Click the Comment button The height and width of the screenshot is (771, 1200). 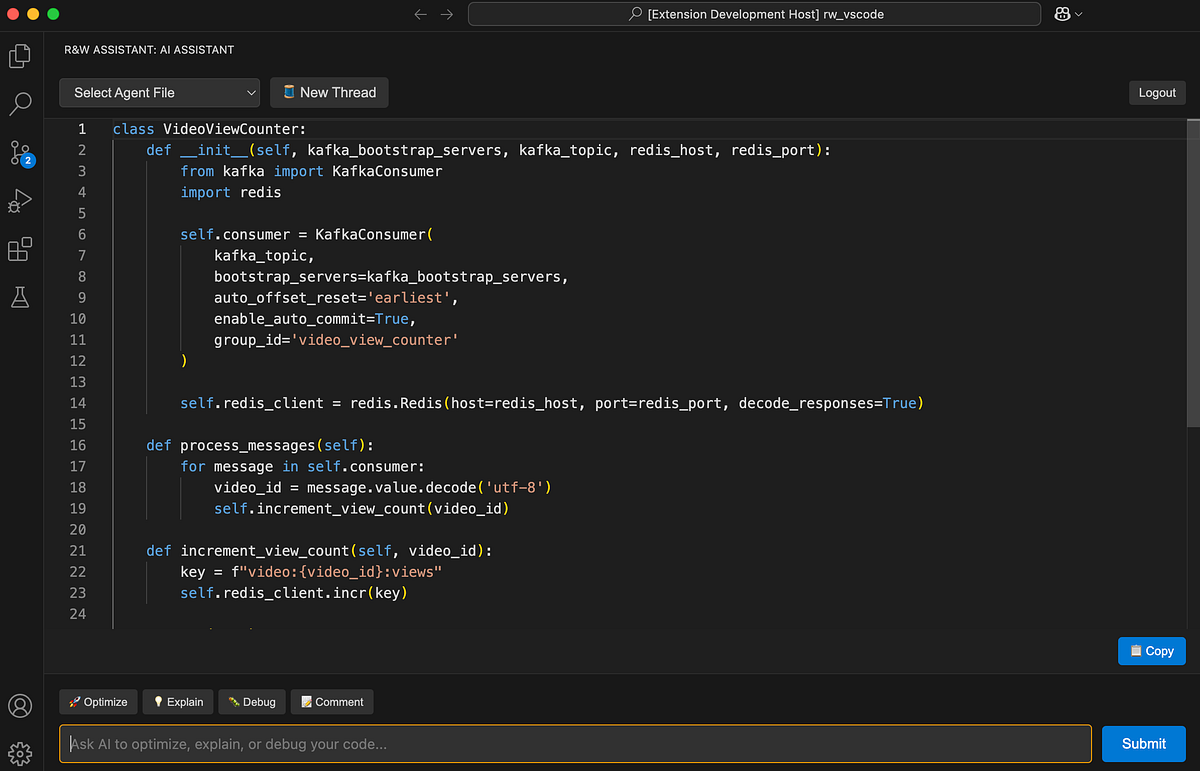[332, 702]
